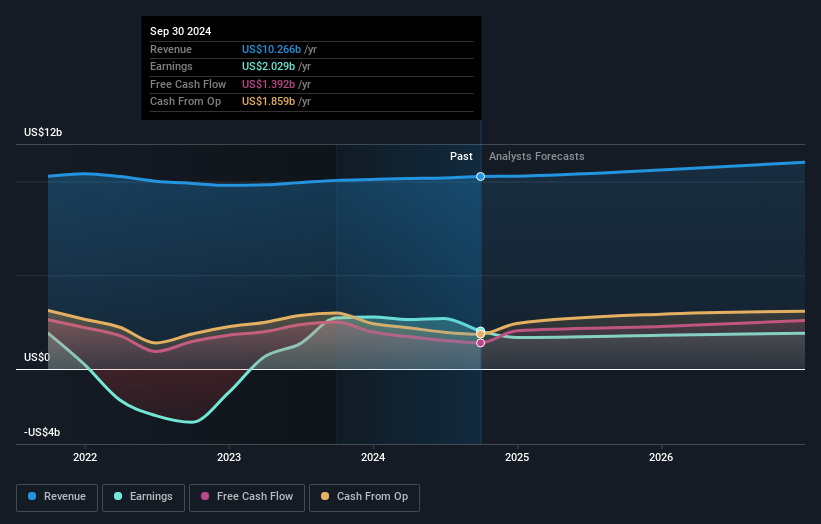Viewport: 821px width, 524px height.
Task: Click the Free Cash Flow label in tooltip
Action: (x=188, y=84)
